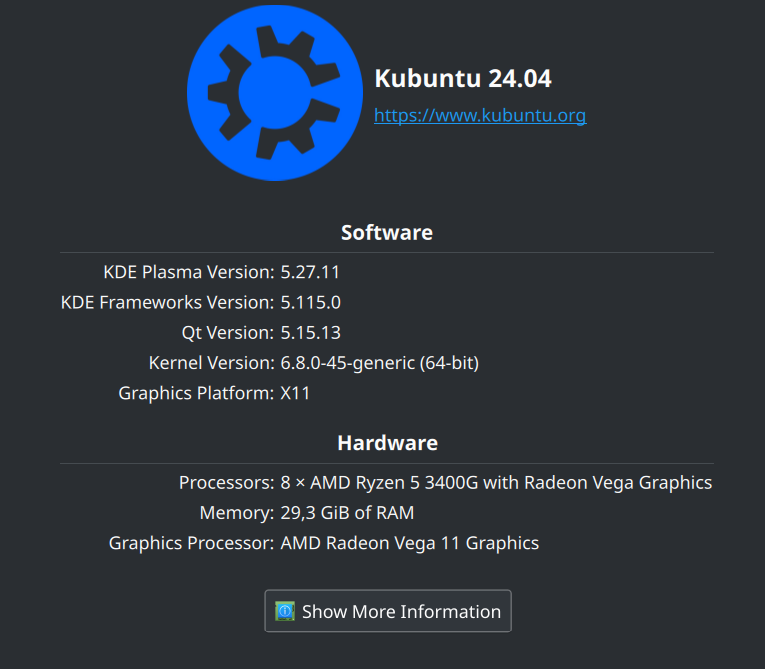Click the blue Kubuntu gear logo

(x=275, y=93)
